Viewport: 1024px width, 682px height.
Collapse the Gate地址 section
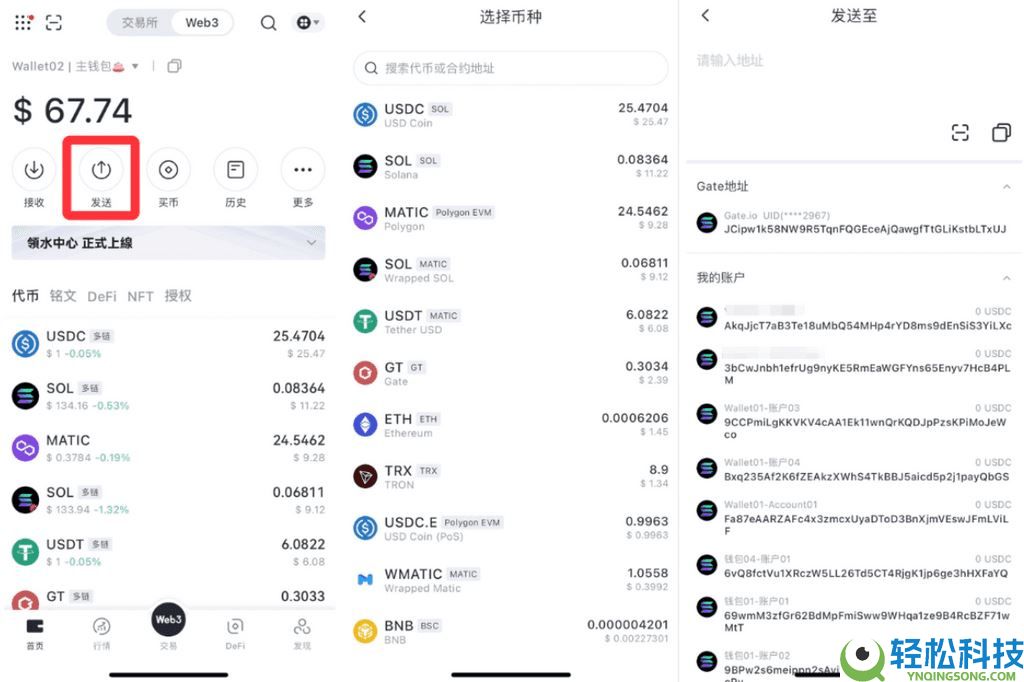[1006, 186]
